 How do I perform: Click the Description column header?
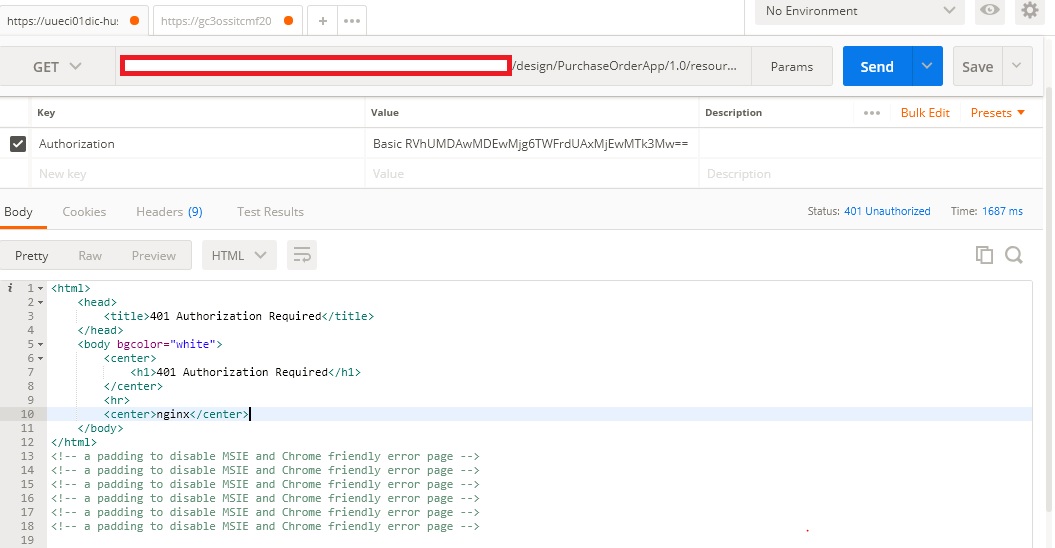tap(733, 112)
